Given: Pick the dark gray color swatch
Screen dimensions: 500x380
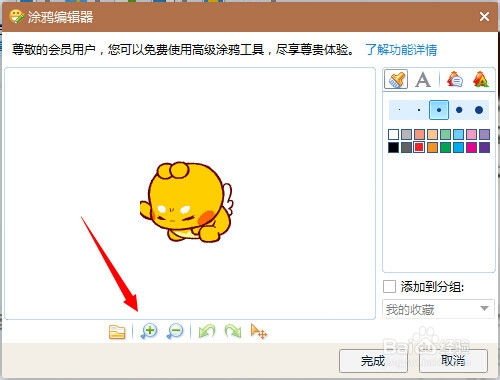Looking at the screenshot, I should pos(406,147).
